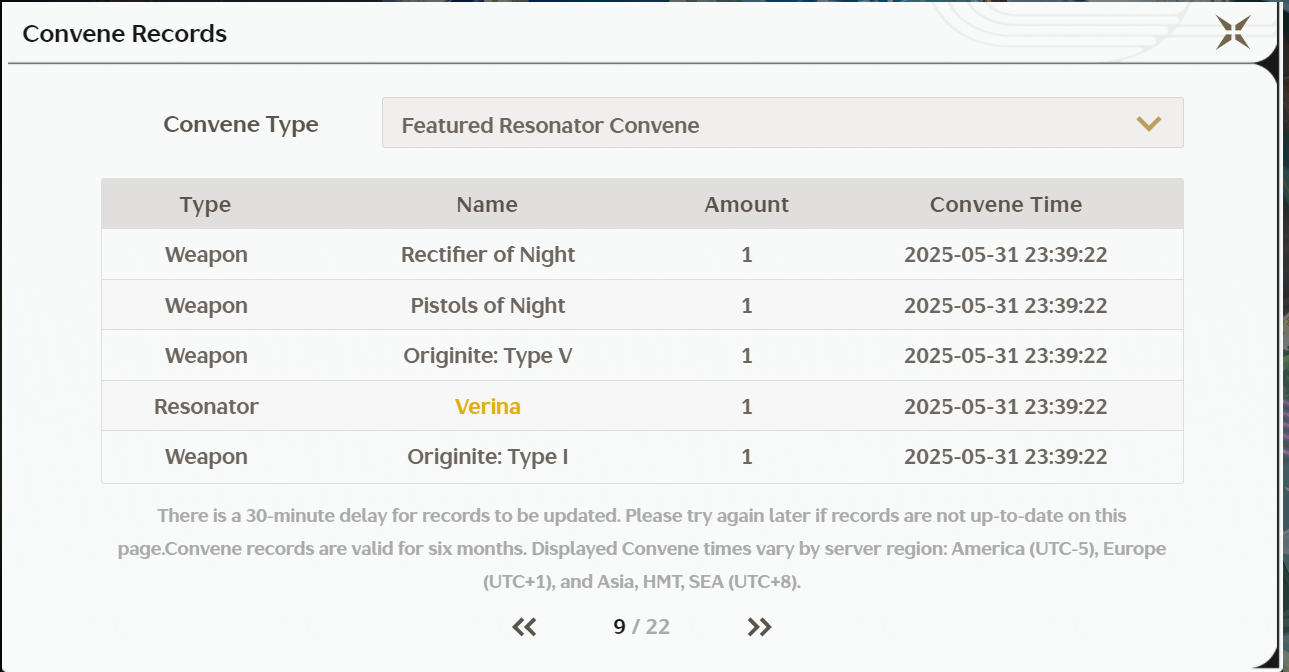Select the Originite: Type I entry

(x=488, y=457)
